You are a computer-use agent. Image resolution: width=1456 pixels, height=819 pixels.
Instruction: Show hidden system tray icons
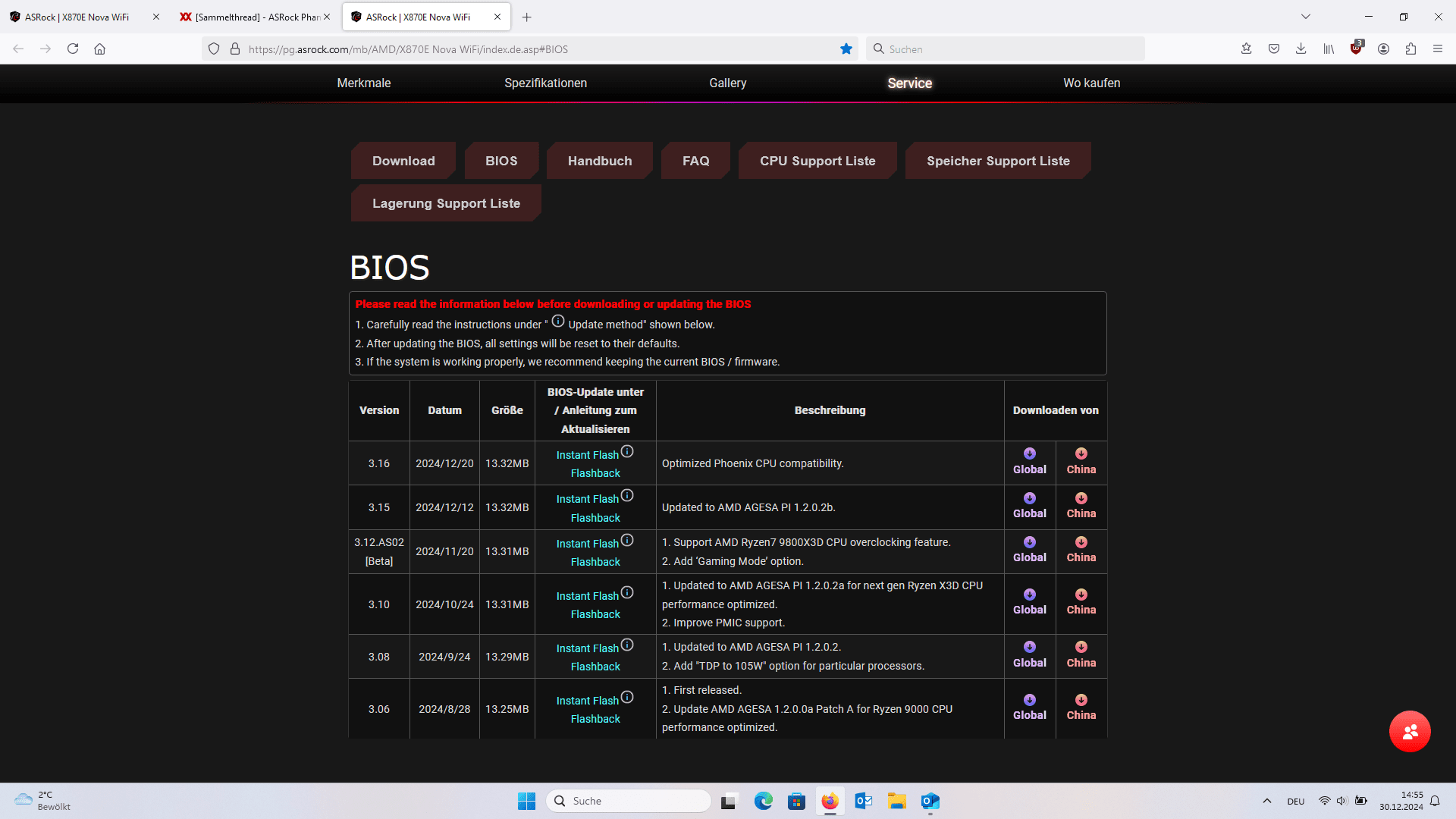[x=1266, y=801]
